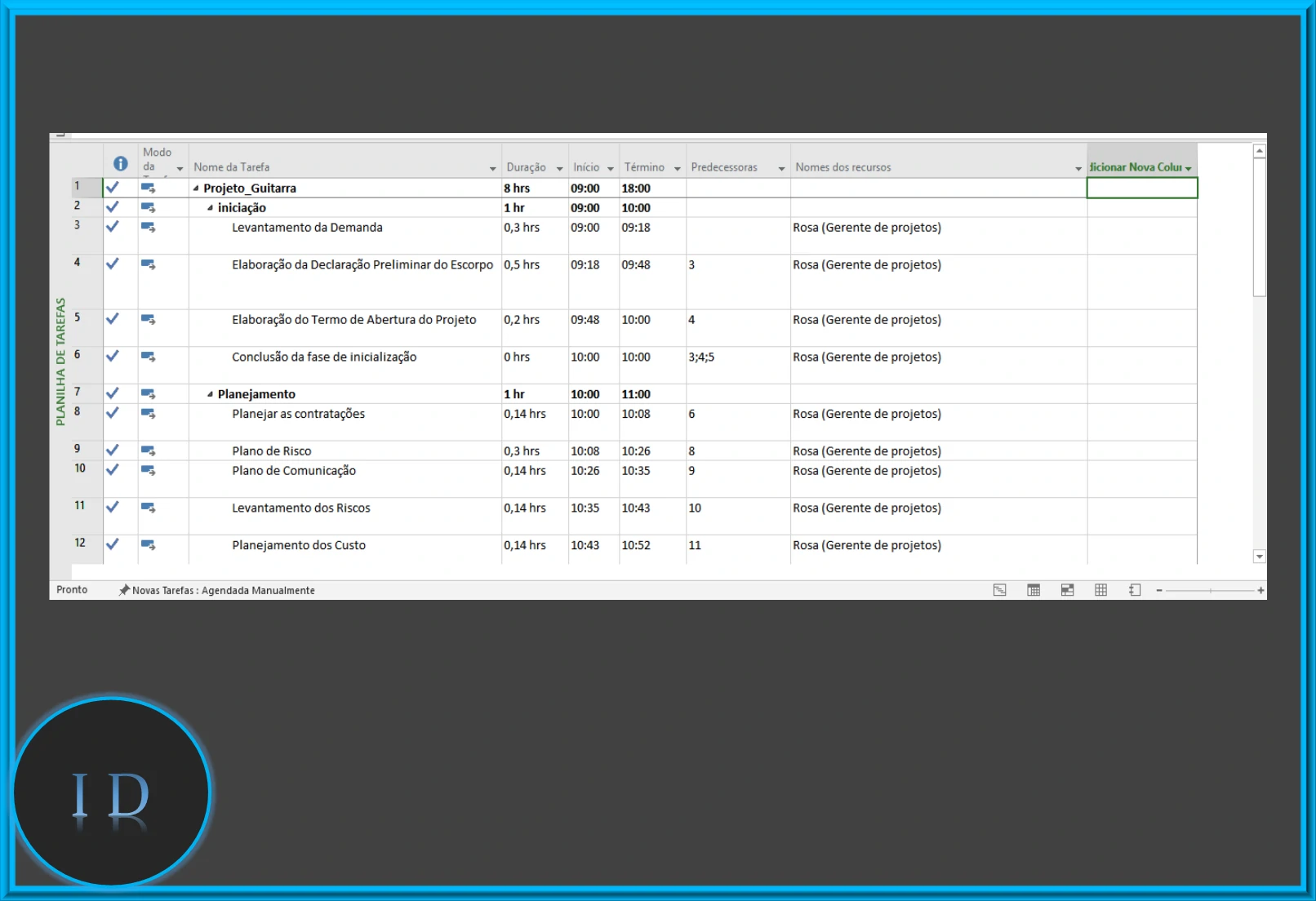Image resolution: width=1316 pixels, height=901 pixels.
Task: Click the predecessors cell 3;4;5
Action: tap(738, 366)
